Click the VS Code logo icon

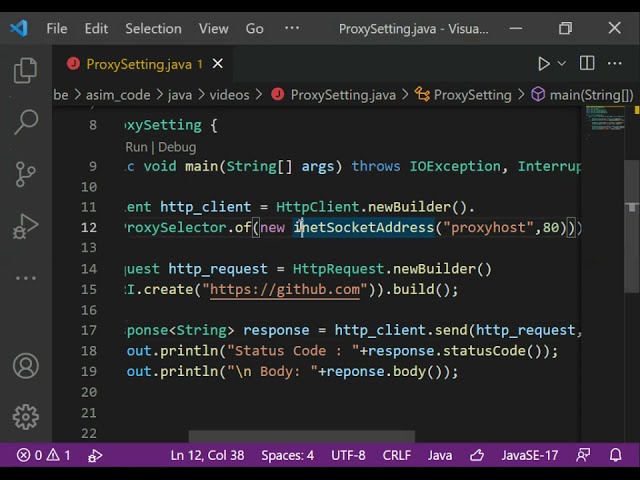tap(19, 28)
